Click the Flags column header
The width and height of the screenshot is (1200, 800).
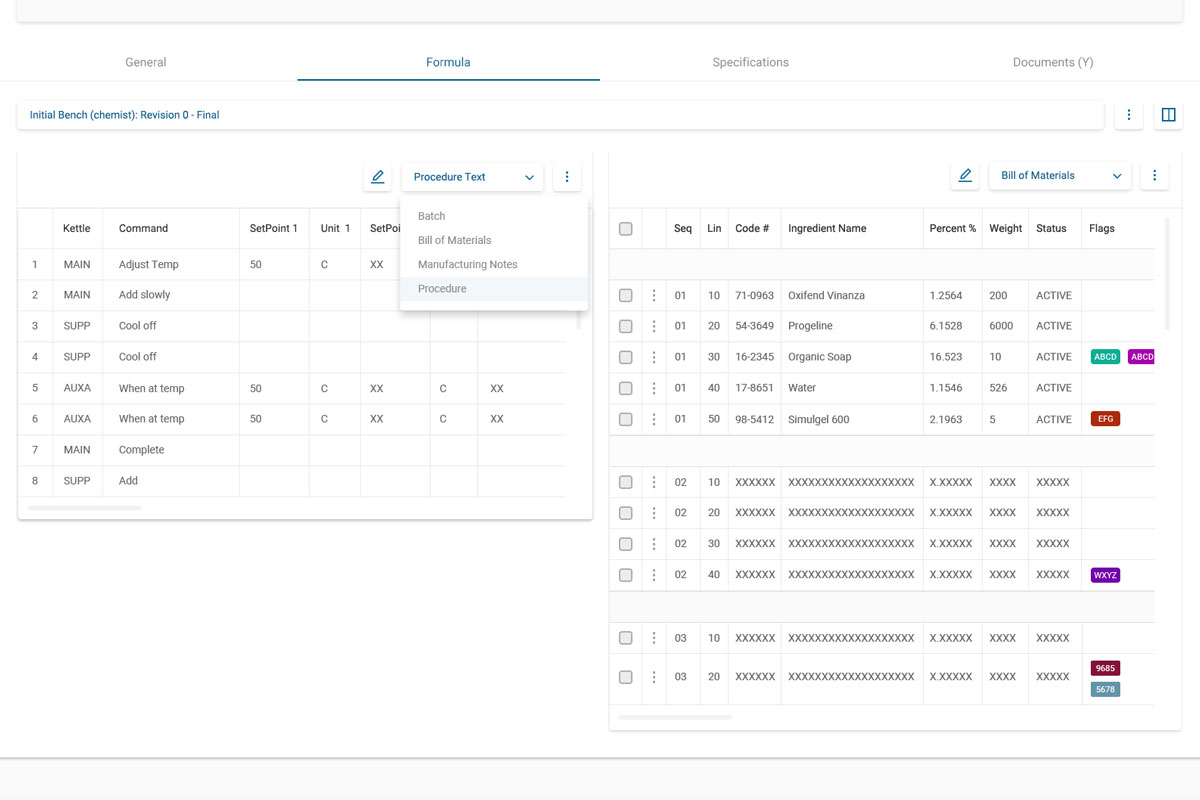click(x=1102, y=229)
